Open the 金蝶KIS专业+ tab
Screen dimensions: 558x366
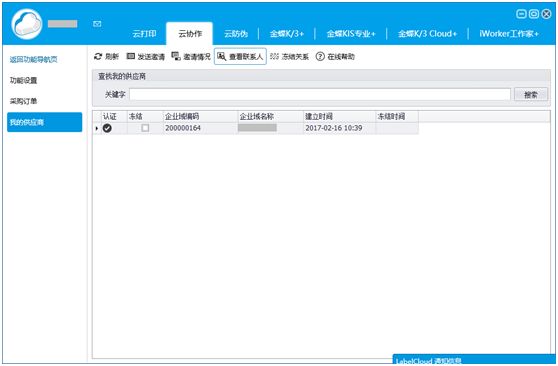click(x=351, y=34)
